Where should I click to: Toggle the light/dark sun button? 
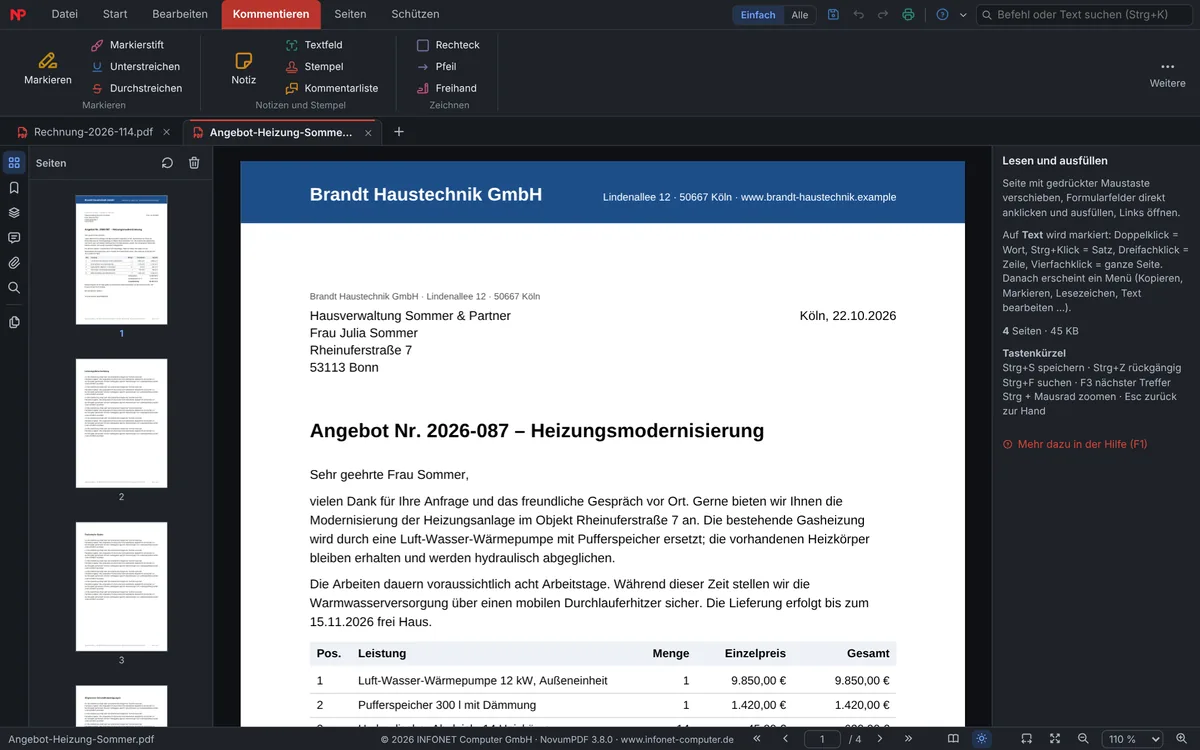(982, 739)
